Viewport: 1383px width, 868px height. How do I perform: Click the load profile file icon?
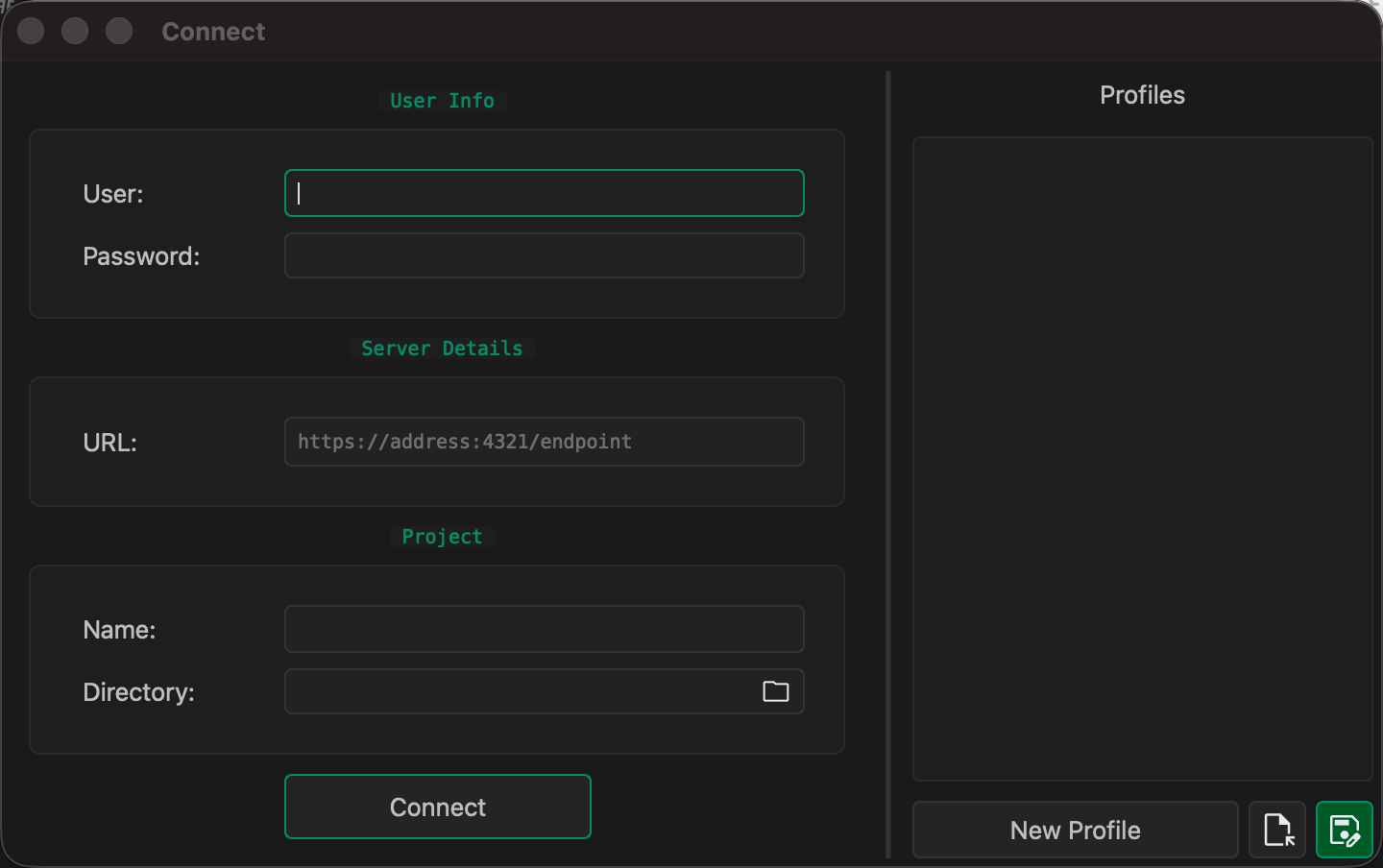(x=1277, y=830)
